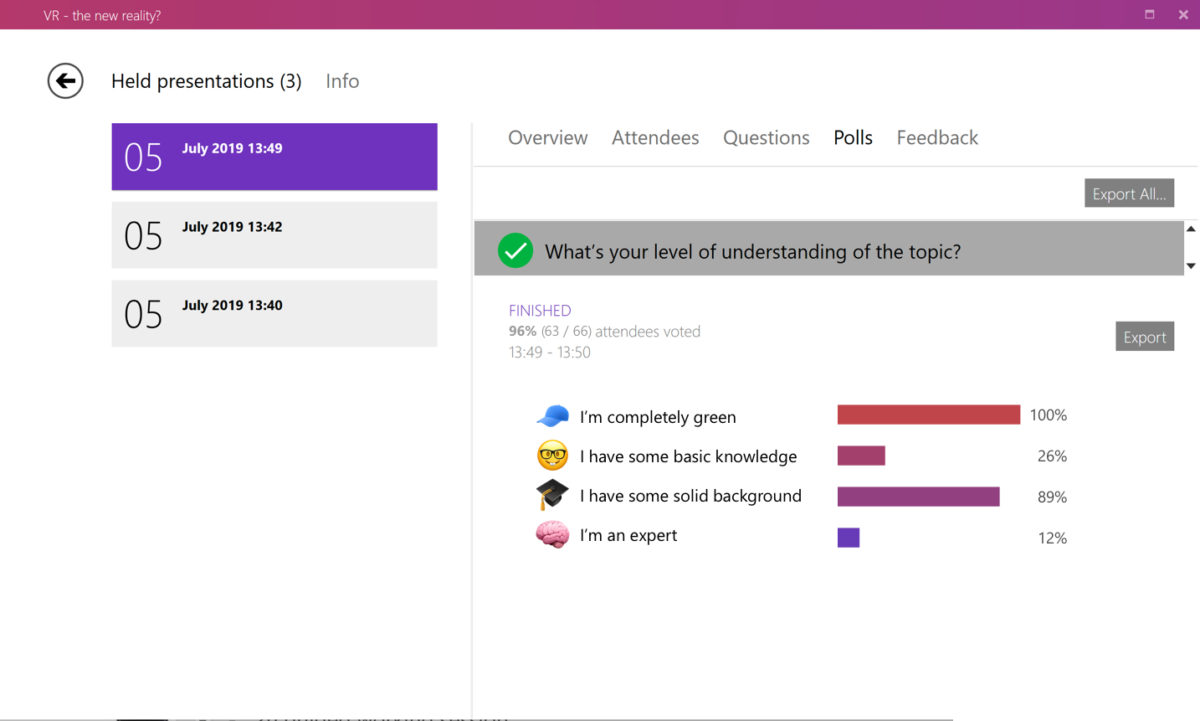Click the brain emoji next to 'I'm an expert'

(x=552, y=535)
